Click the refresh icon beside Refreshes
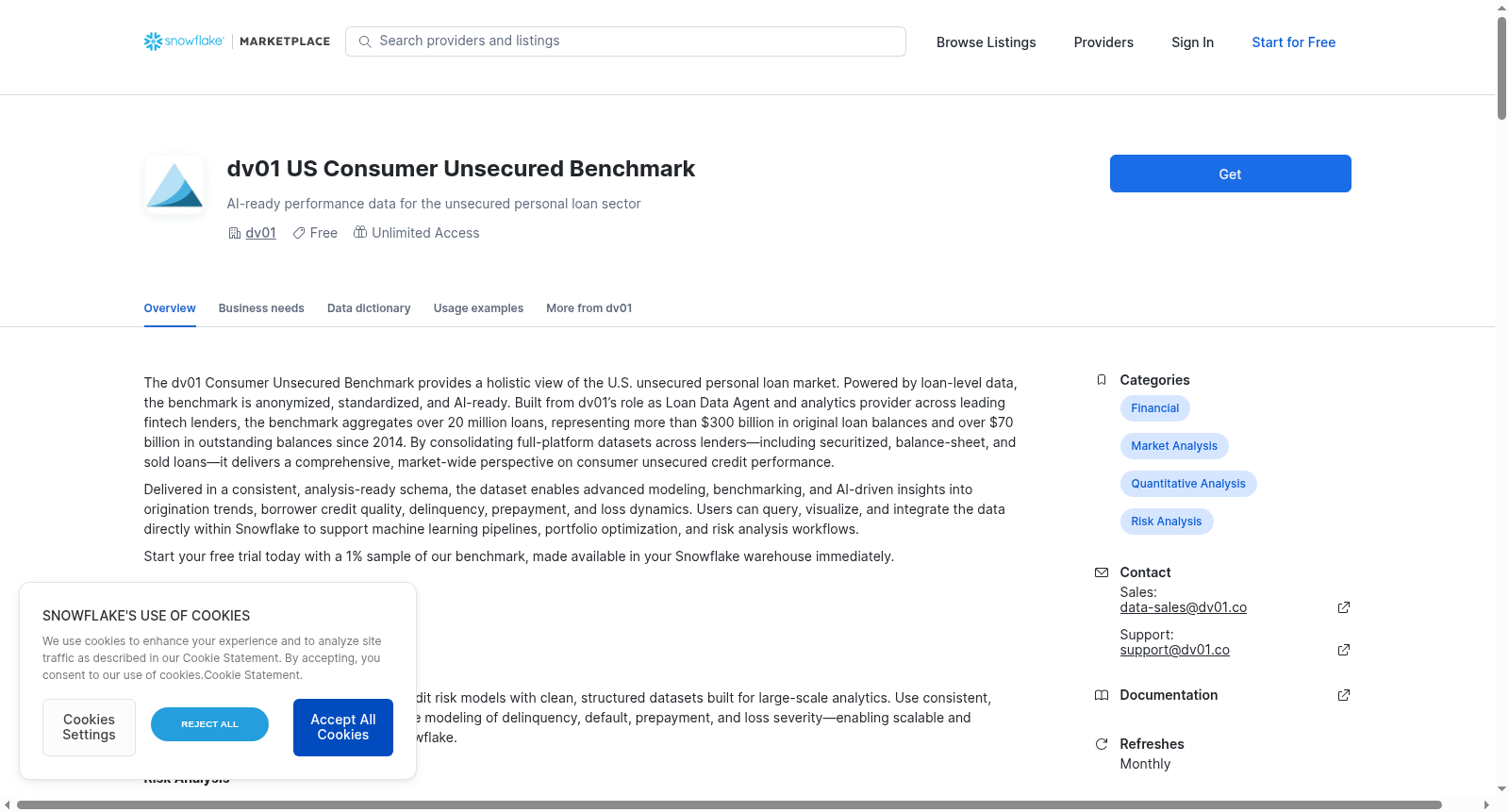Screen dimensions: 1509x812 (1101, 744)
